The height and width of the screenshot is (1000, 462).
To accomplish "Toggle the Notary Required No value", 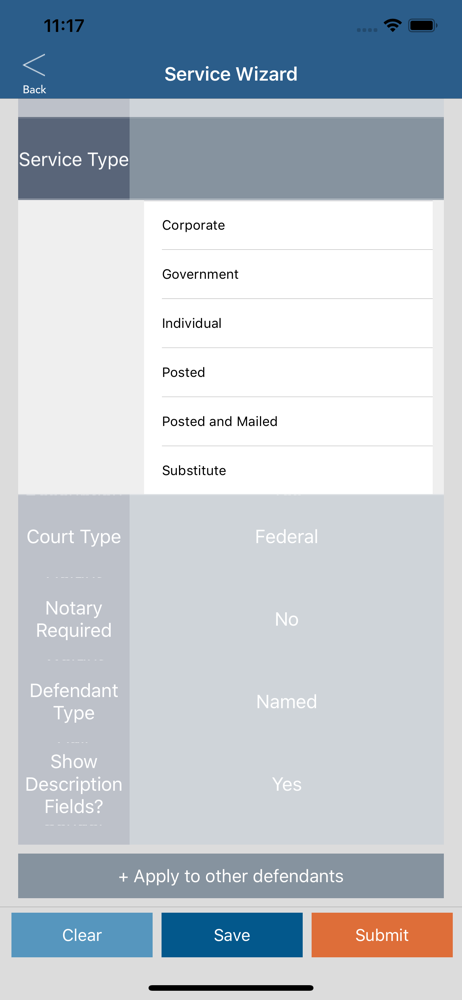I will [x=287, y=619].
